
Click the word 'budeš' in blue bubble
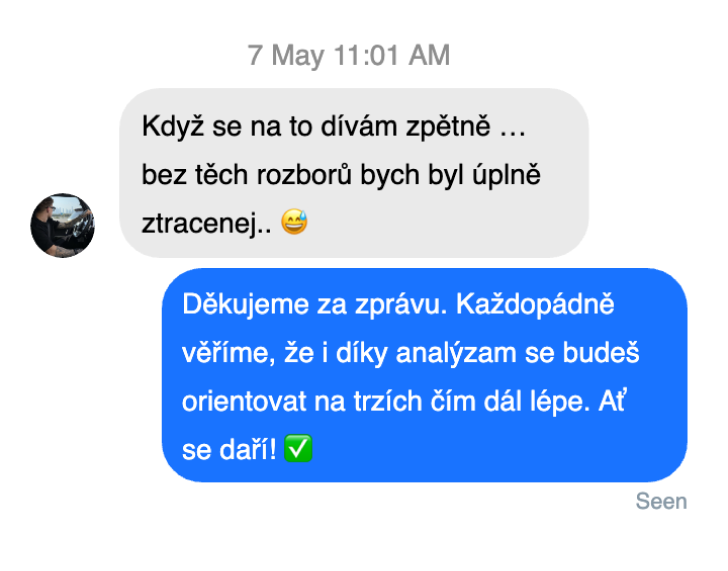(601, 353)
